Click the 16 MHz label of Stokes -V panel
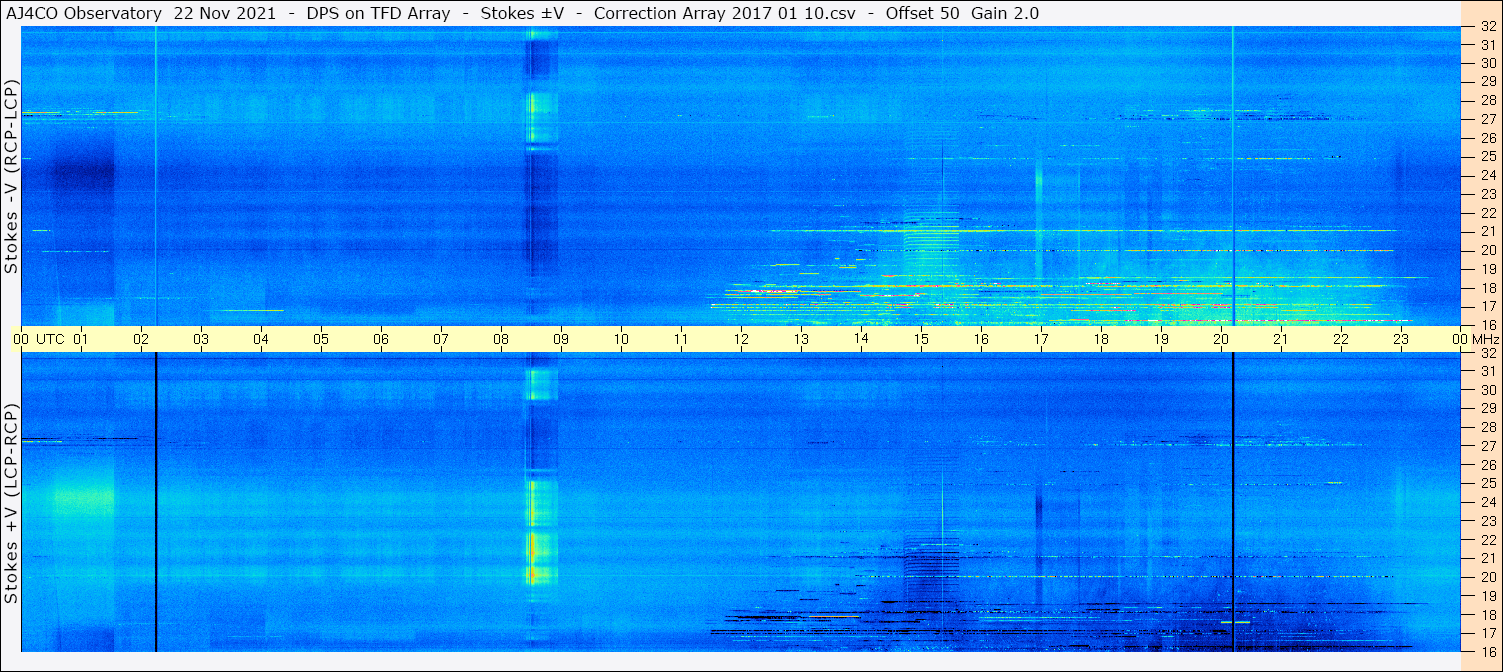The height and width of the screenshot is (672, 1503). pyautogui.click(x=1488, y=325)
